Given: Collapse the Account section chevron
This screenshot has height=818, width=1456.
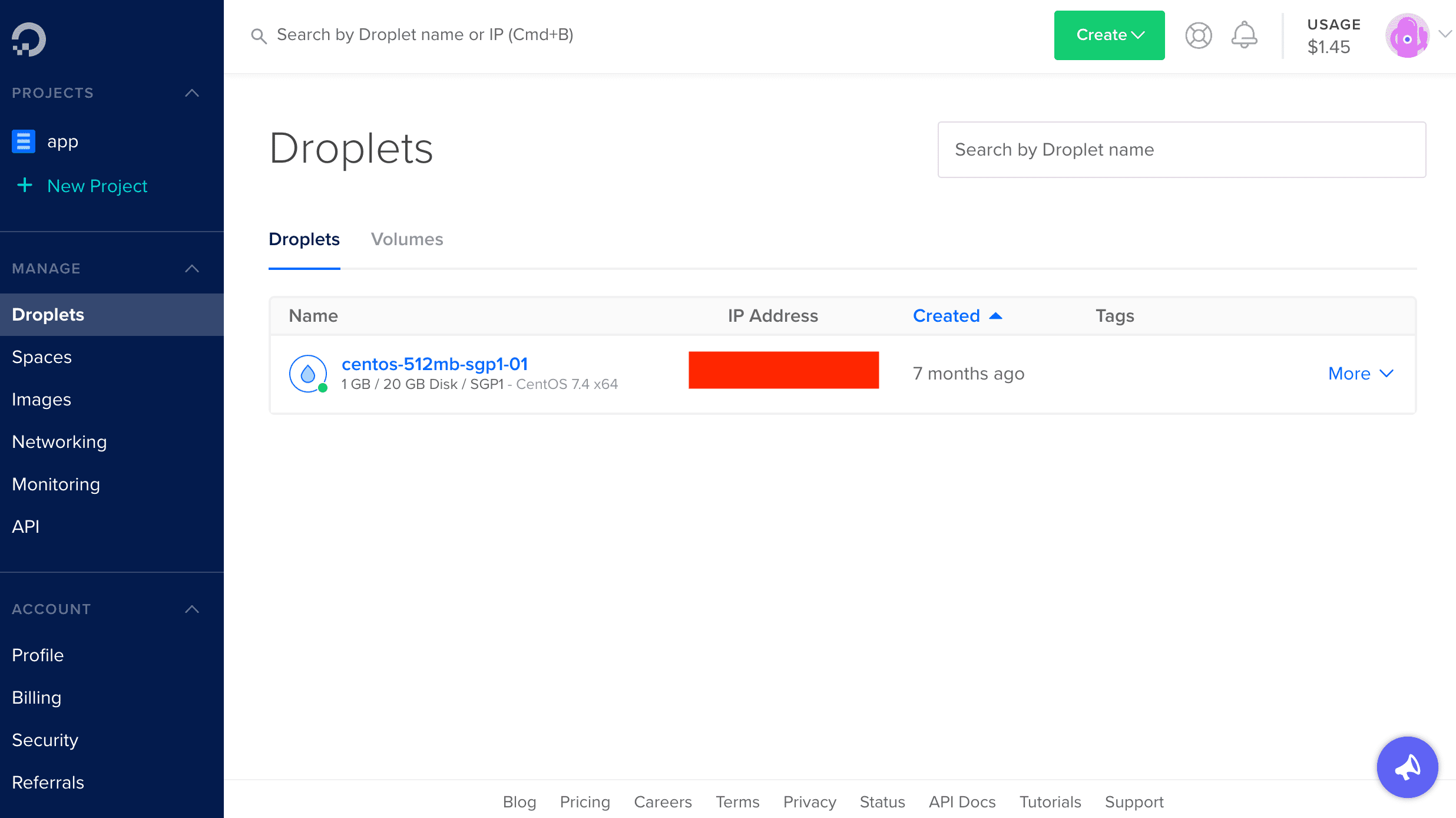Looking at the screenshot, I should pyautogui.click(x=192, y=609).
